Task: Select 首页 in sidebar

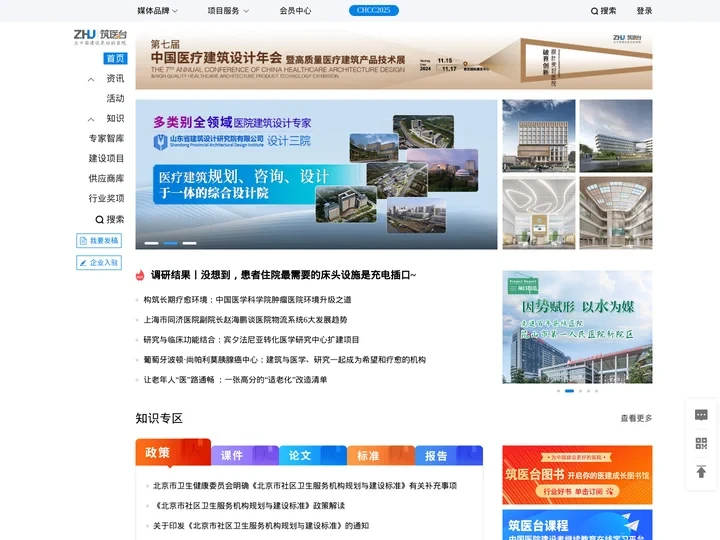Action: point(115,58)
